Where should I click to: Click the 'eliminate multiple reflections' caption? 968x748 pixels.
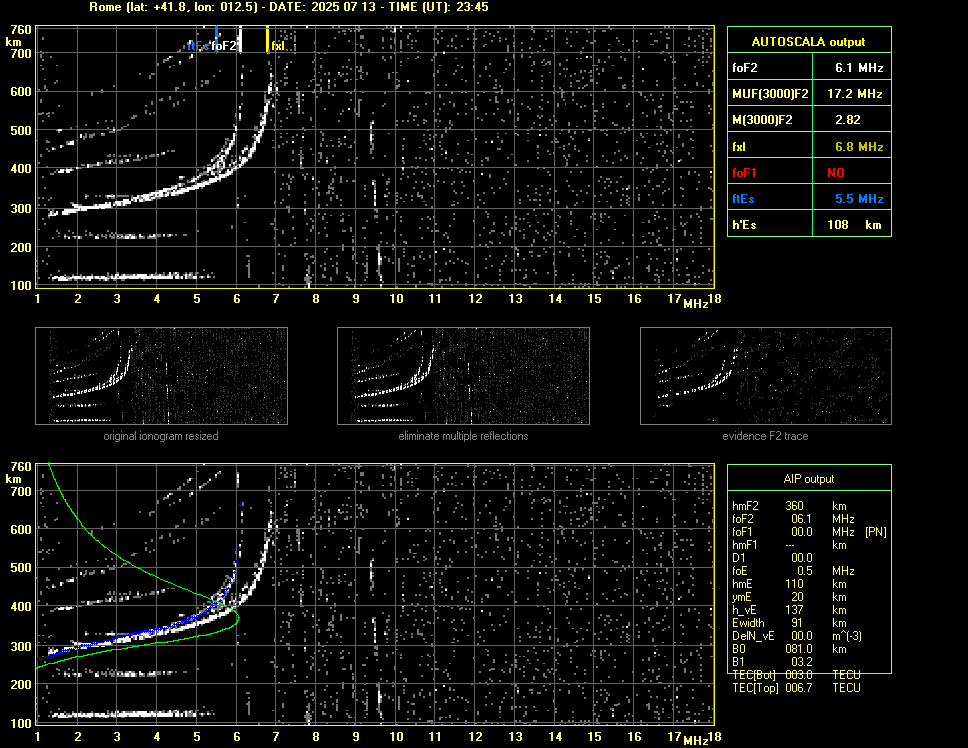(463, 436)
